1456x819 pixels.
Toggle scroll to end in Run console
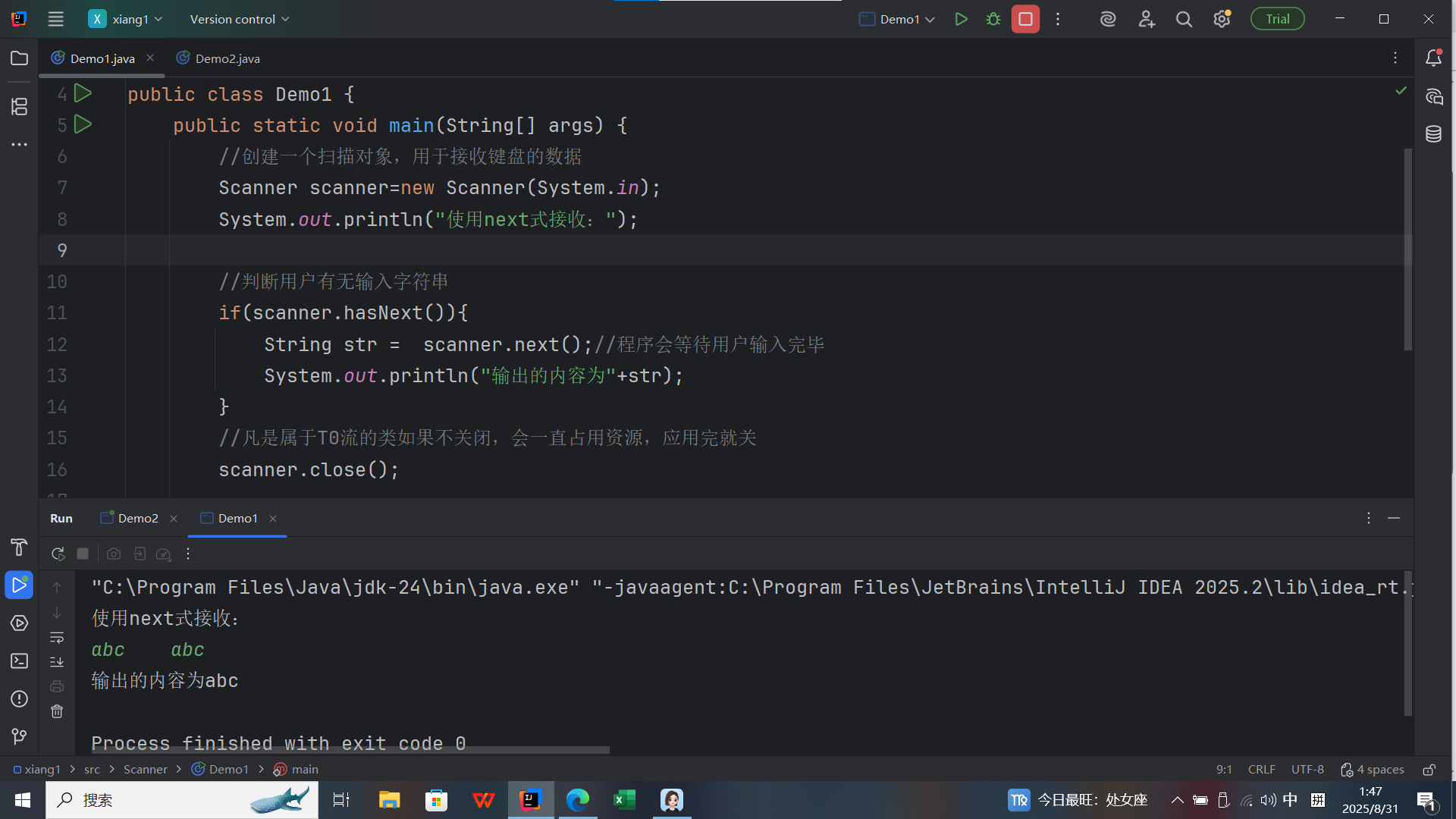(57, 662)
